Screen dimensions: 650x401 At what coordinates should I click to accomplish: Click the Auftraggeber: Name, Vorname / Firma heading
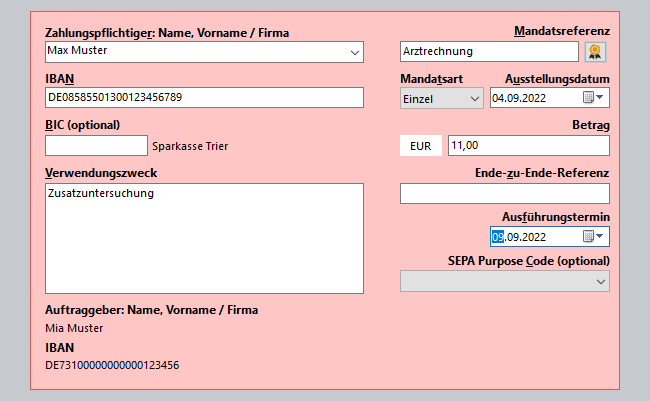click(152, 310)
